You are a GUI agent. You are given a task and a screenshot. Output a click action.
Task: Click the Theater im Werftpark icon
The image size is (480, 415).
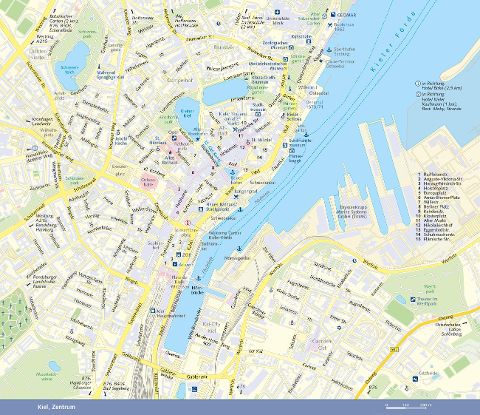pos(413,299)
